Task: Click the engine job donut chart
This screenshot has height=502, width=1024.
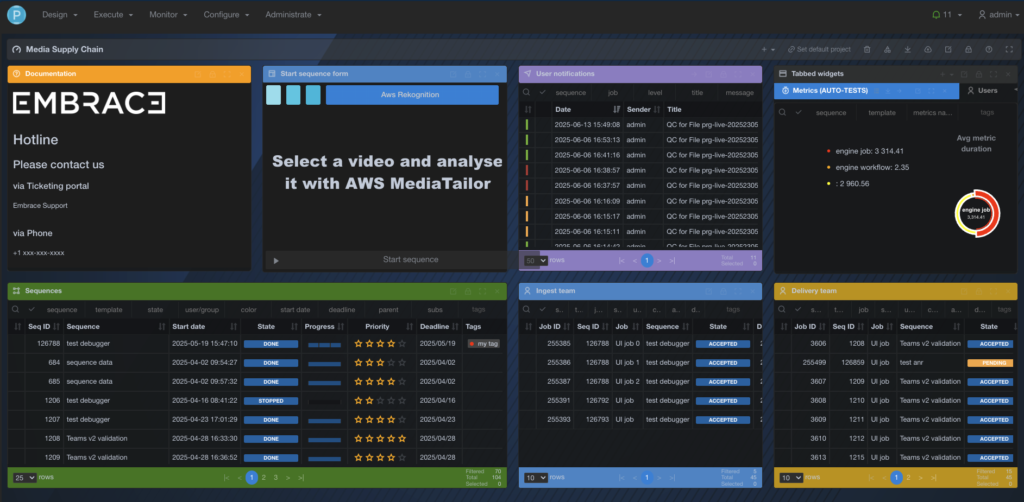Action: [977, 213]
